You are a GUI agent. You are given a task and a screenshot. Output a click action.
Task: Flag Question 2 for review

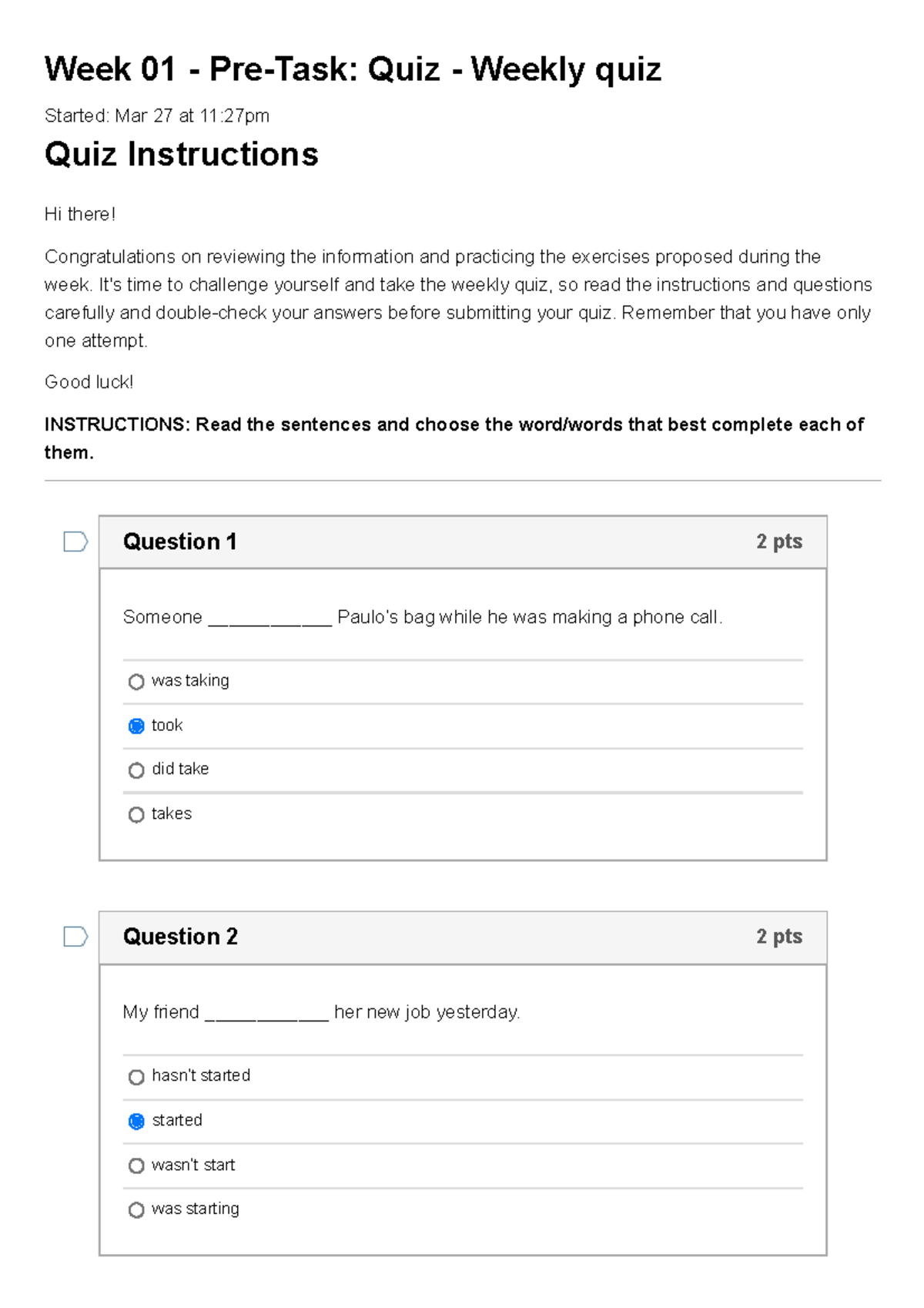pyautogui.click(x=75, y=937)
